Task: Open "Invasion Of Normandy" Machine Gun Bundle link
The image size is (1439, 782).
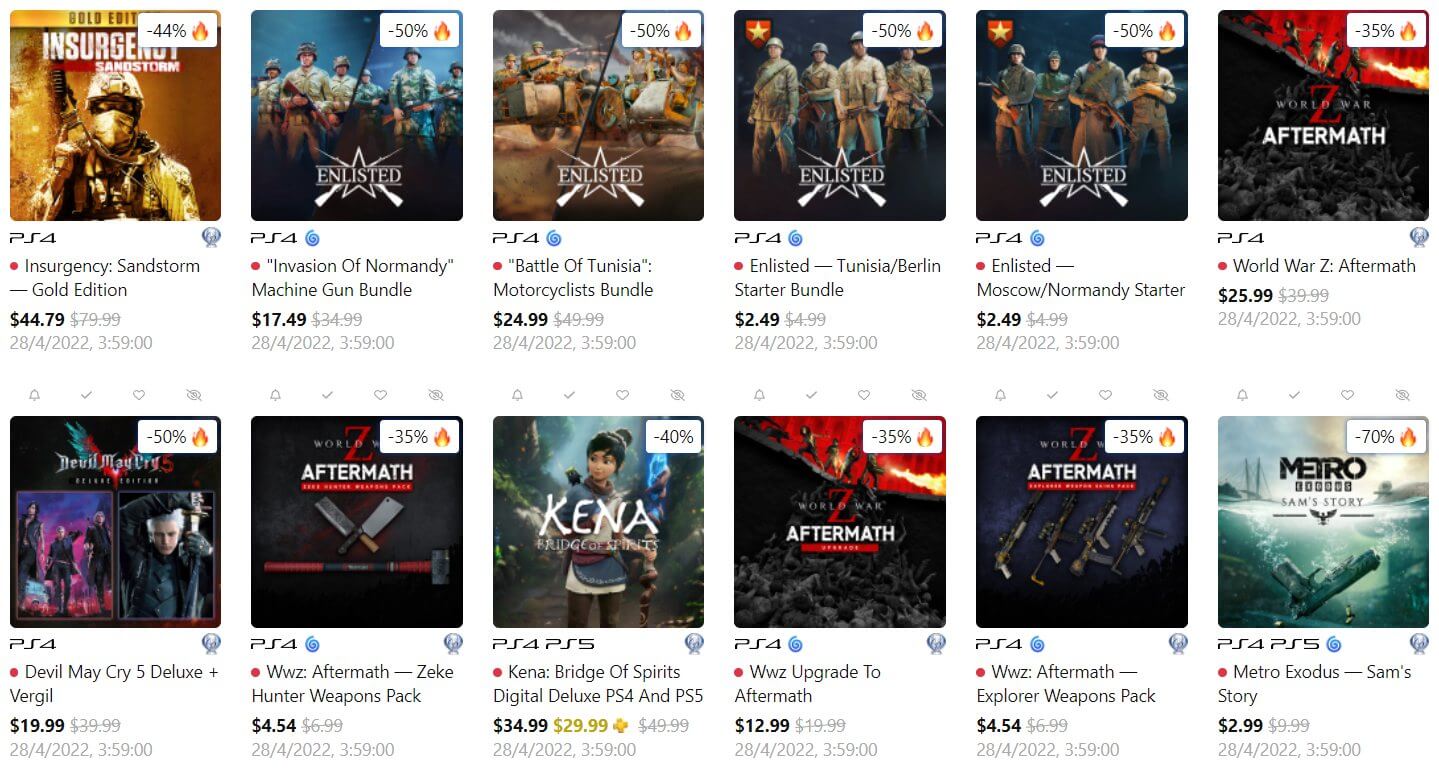Action: coord(353,278)
